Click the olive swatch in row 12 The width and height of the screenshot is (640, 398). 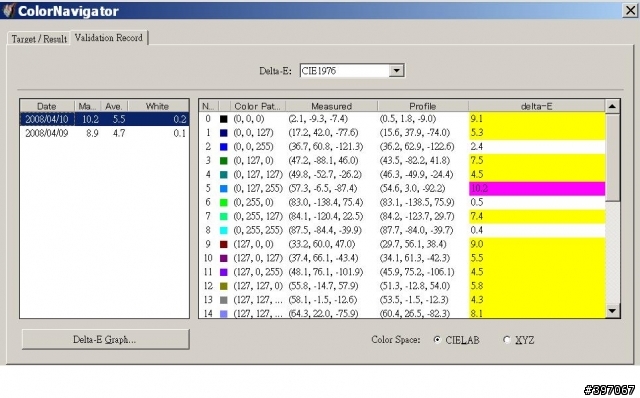224,286
